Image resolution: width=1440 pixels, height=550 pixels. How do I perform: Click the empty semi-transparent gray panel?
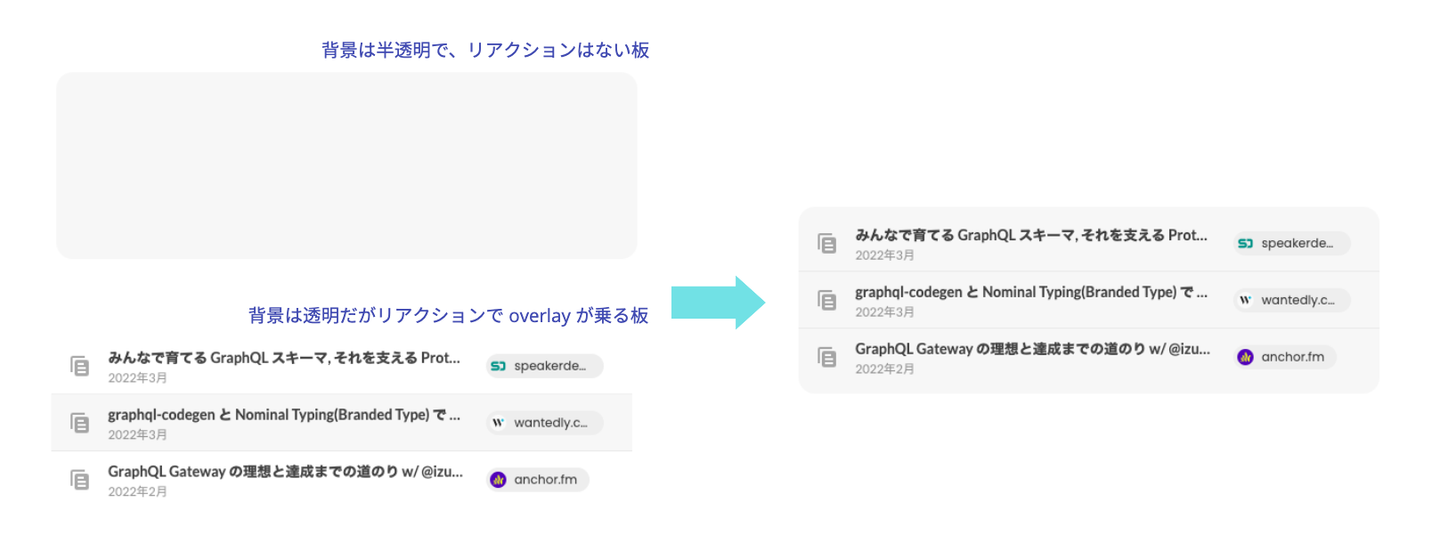[x=346, y=165]
